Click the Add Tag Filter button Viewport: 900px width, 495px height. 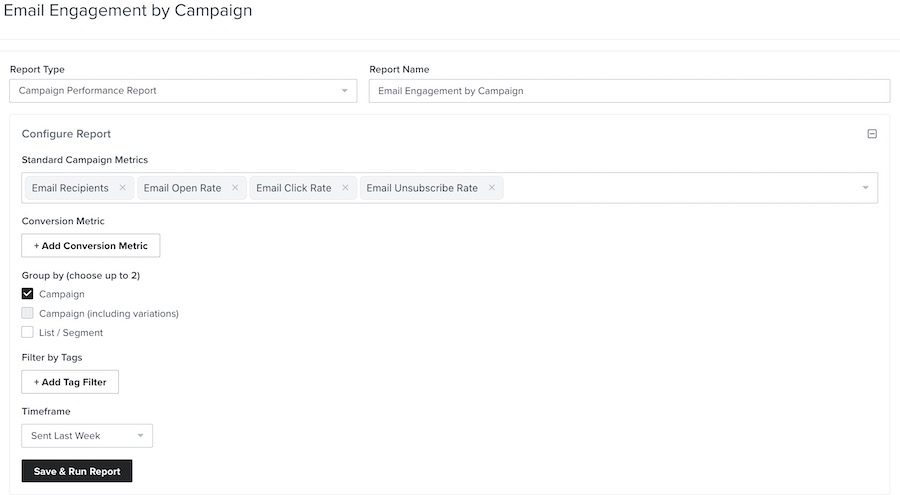(70, 382)
